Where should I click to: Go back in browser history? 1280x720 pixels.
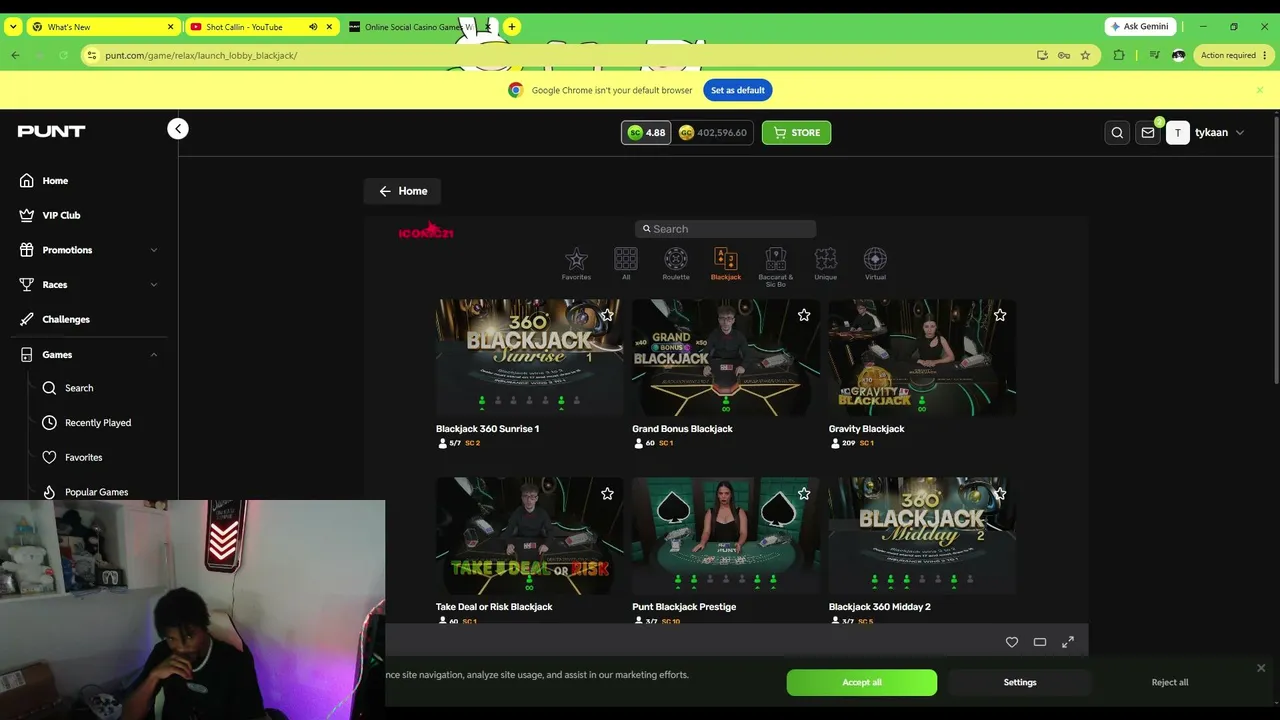click(x=15, y=55)
